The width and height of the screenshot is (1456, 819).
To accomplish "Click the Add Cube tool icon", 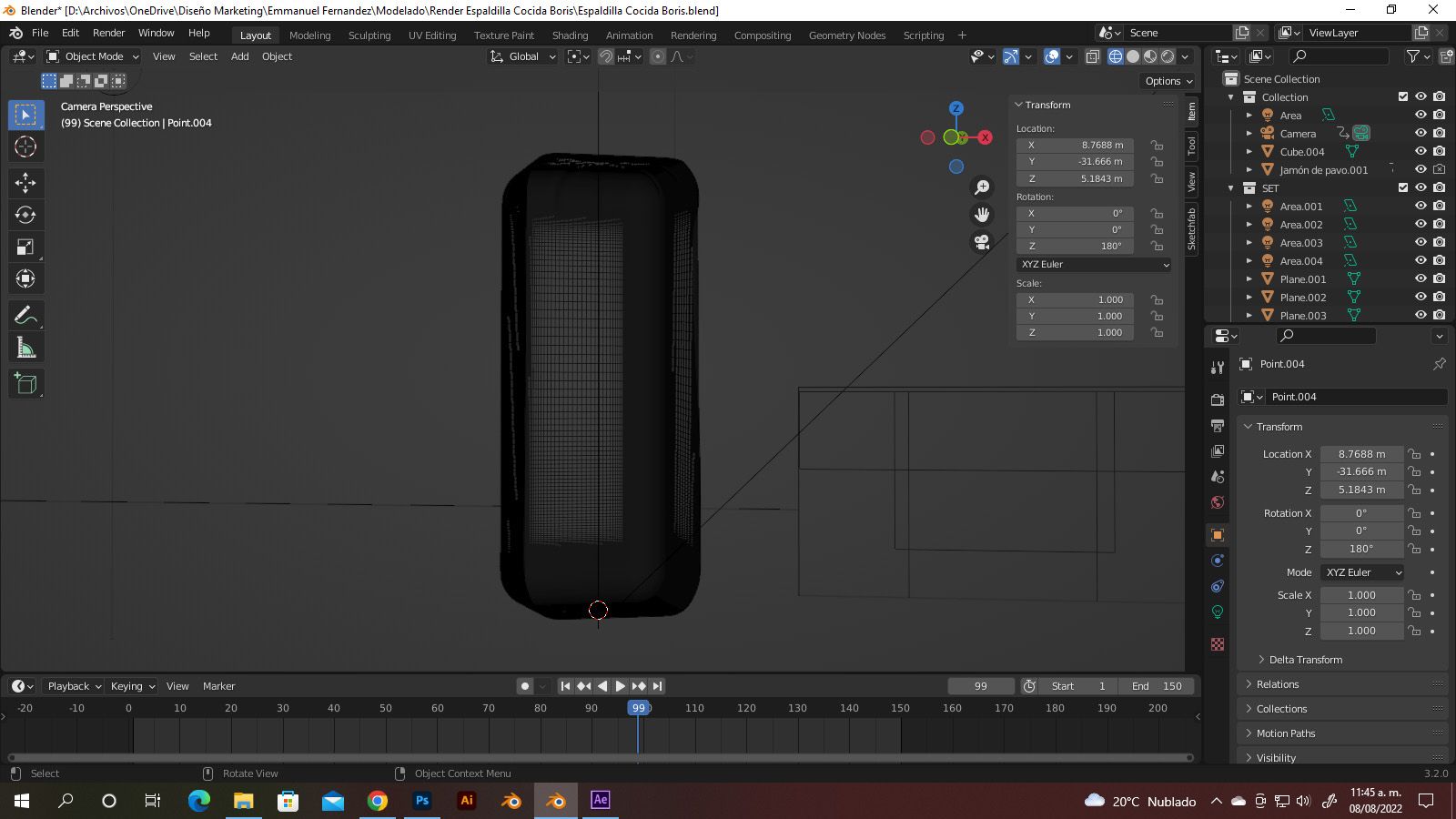I will pyautogui.click(x=25, y=384).
